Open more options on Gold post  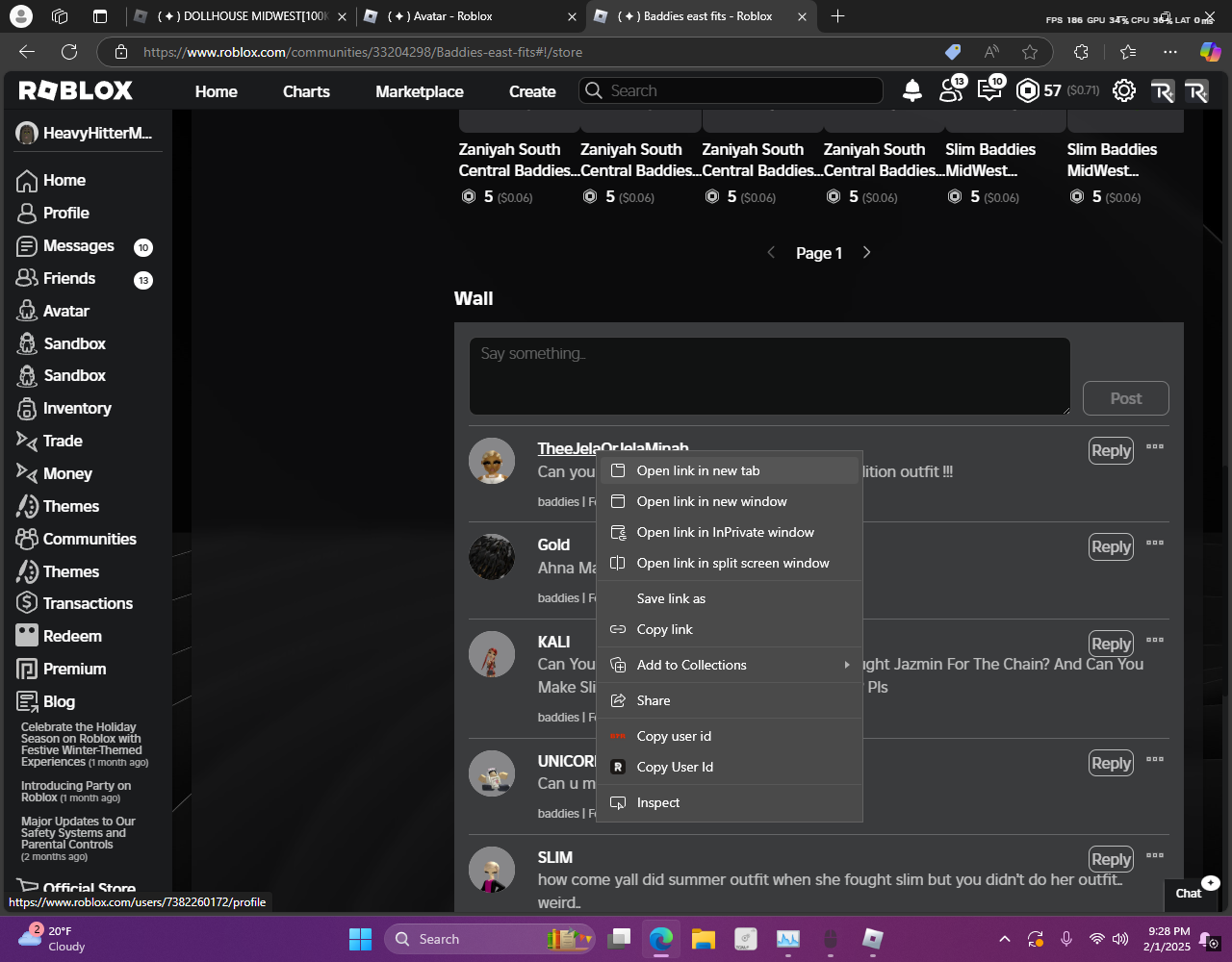pyautogui.click(x=1155, y=543)
